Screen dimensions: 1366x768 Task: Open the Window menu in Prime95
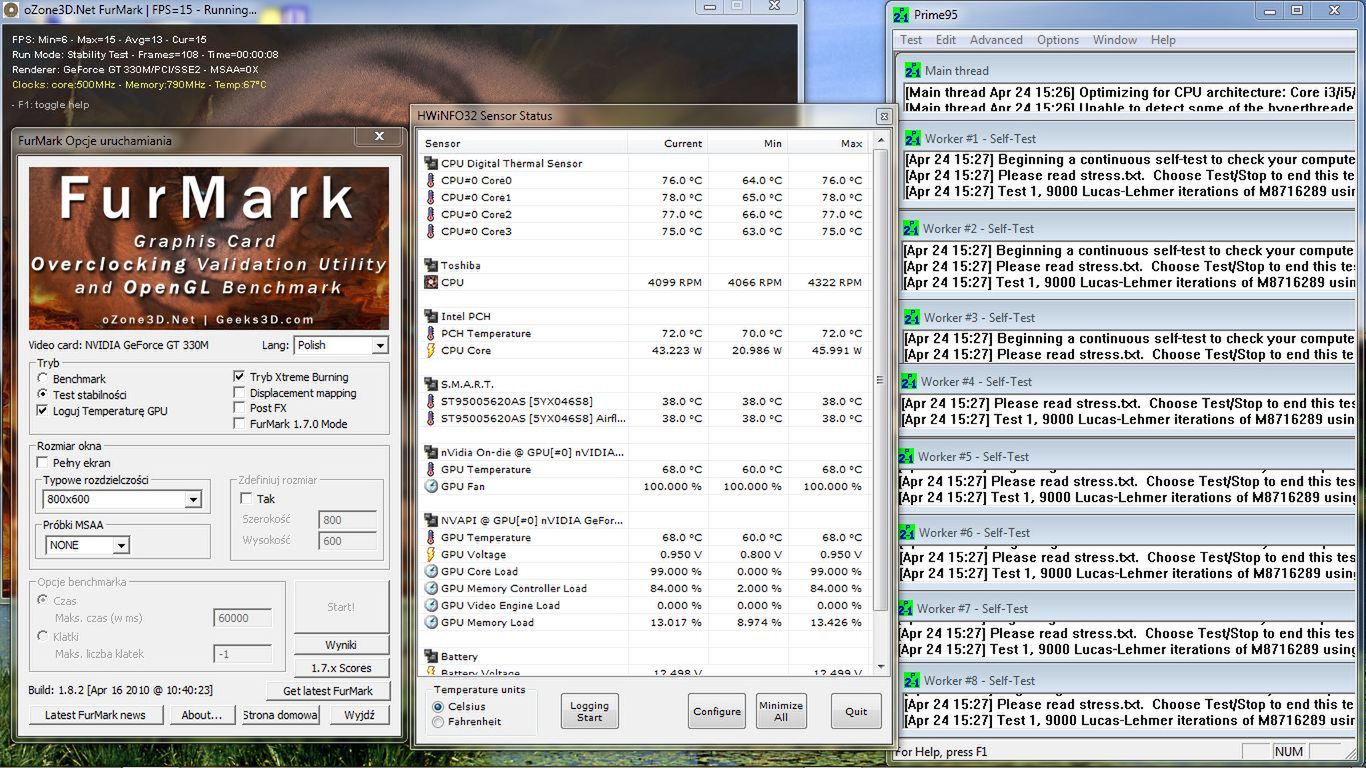coord(1115,40)
